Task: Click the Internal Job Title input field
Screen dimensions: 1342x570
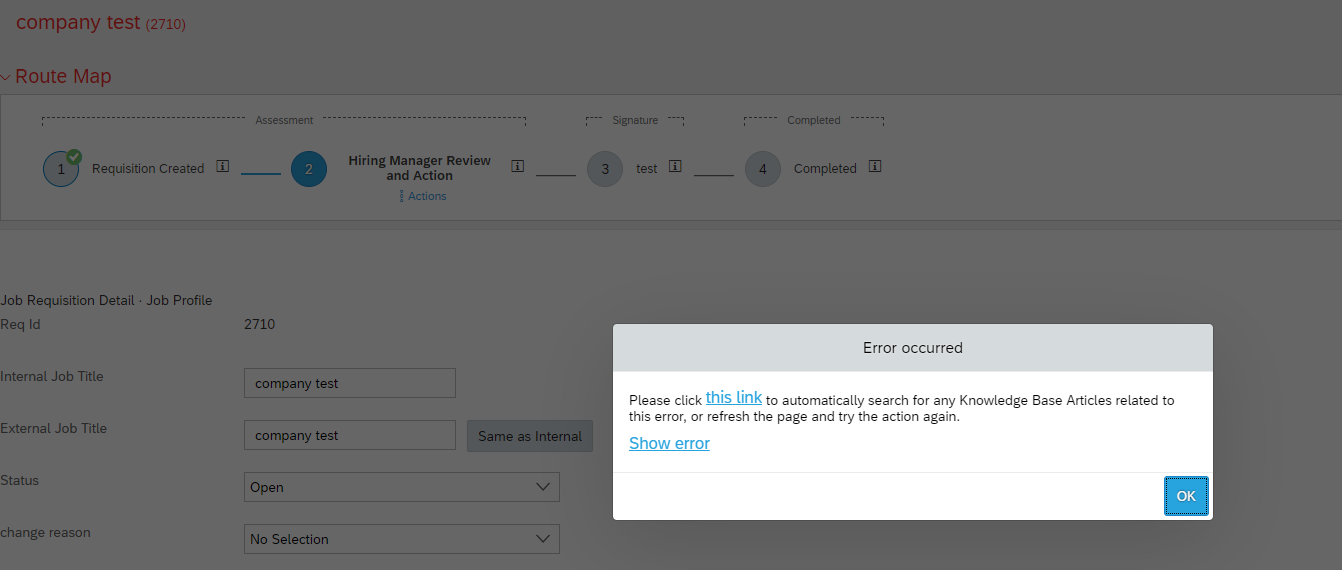Action: pos(350,383)
